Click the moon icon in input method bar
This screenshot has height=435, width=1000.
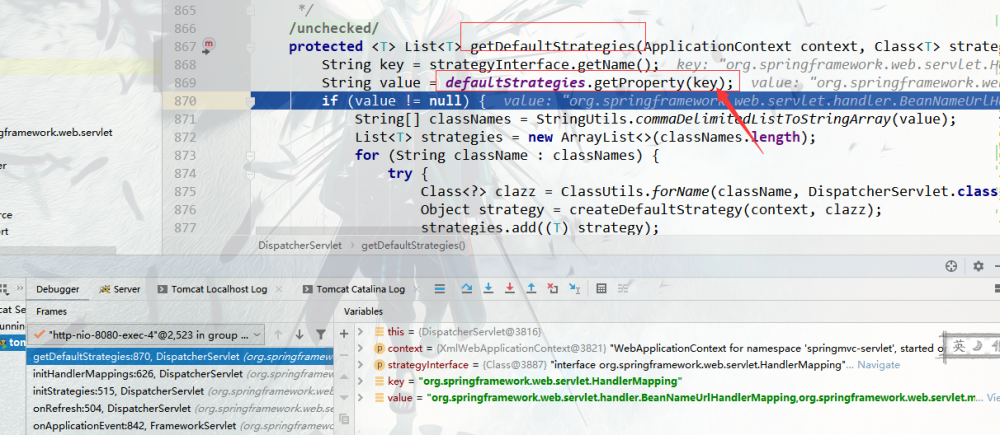(x=976, y=346)
